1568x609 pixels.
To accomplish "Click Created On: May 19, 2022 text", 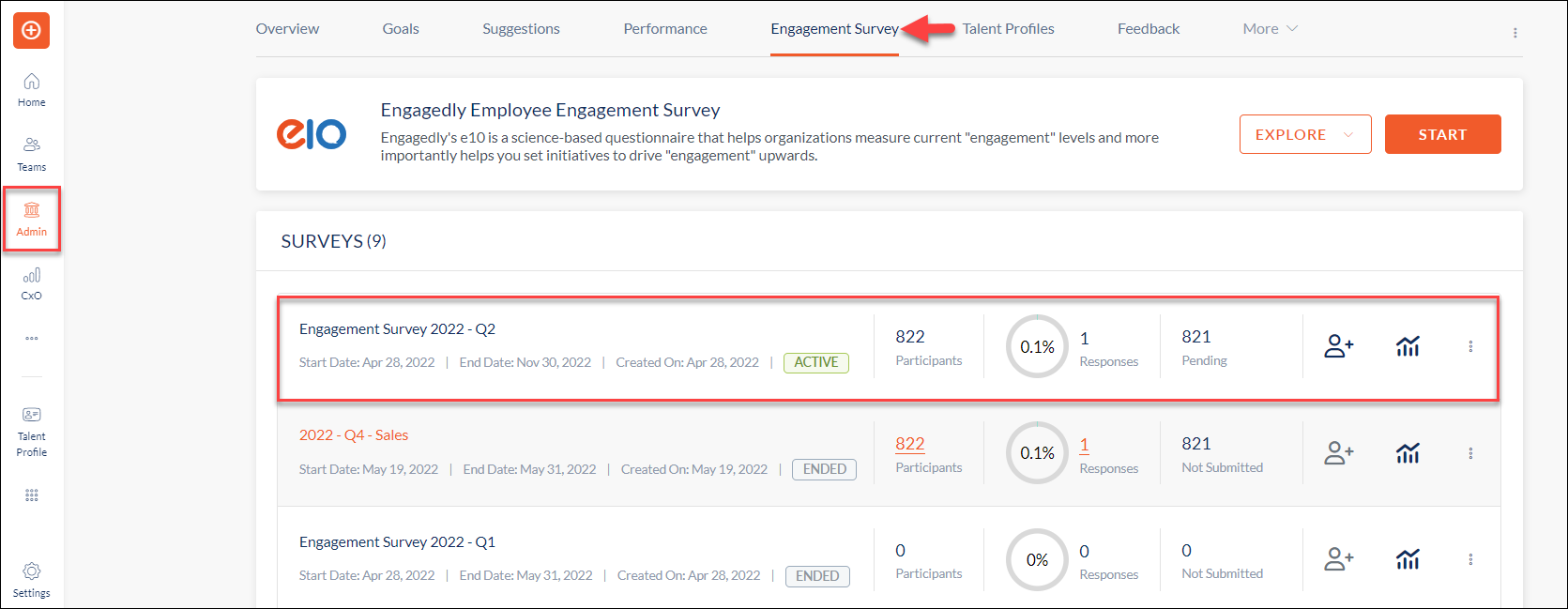I will 693,469.
